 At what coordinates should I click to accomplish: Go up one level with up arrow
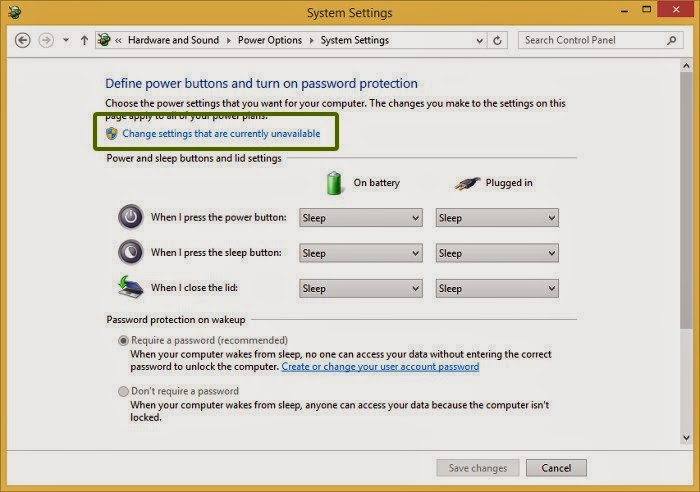(84, 40)
